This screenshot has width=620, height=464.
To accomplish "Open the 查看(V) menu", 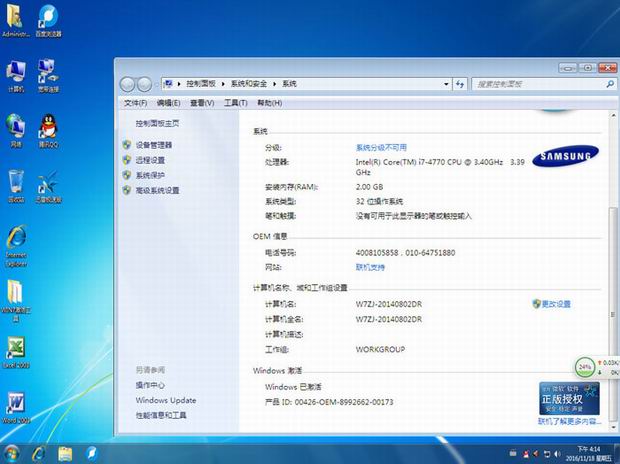I will tap(202, 103).
